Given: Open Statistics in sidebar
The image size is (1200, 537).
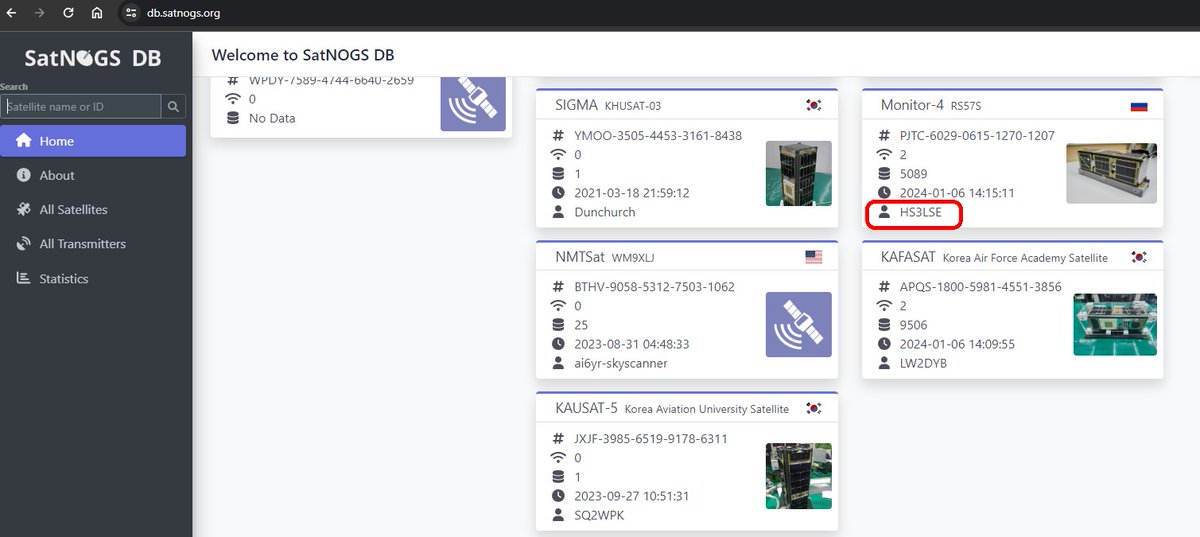Looking at the screenshot, I should coord(93,279).
